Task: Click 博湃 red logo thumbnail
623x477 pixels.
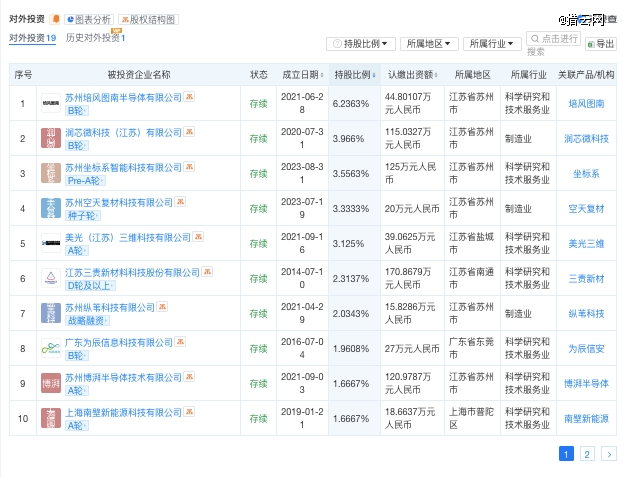Action: click(51, 383)
